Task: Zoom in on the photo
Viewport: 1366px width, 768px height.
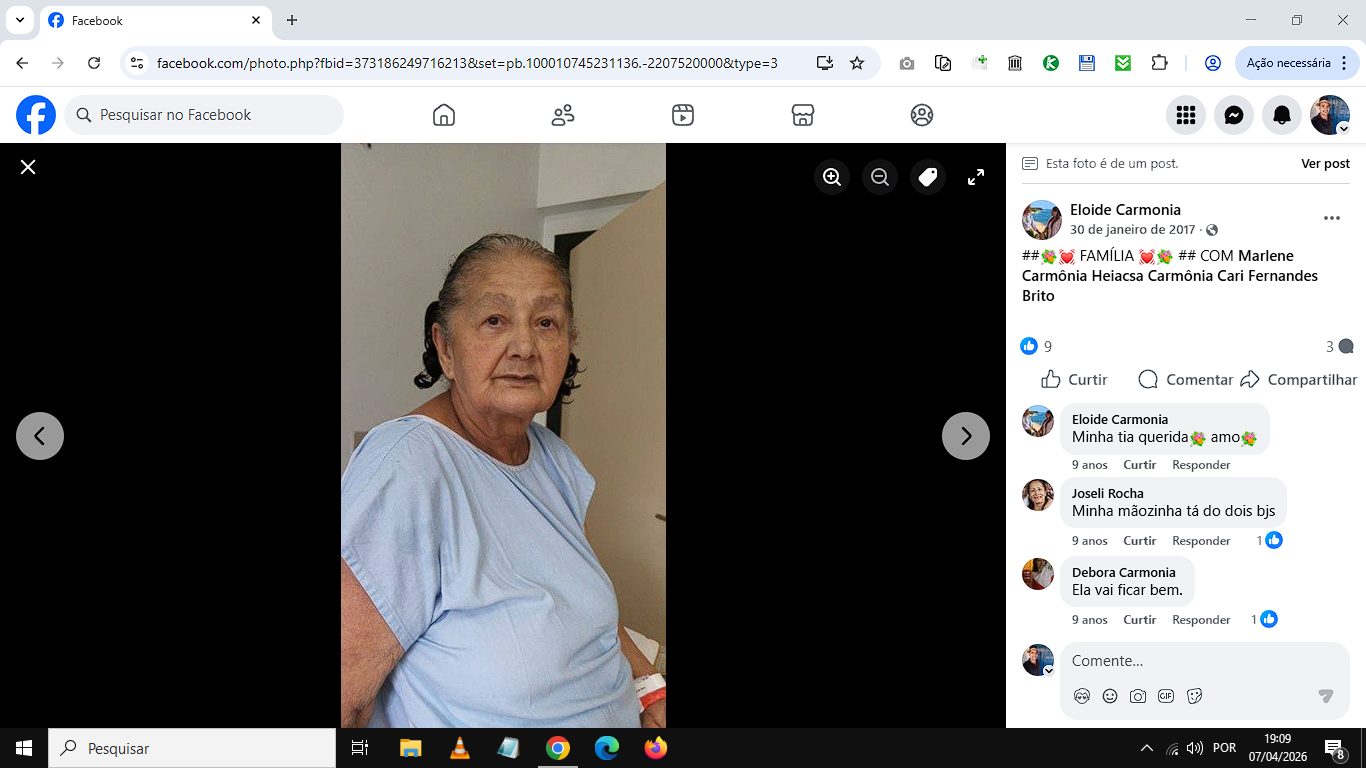Action: [832, 177]
